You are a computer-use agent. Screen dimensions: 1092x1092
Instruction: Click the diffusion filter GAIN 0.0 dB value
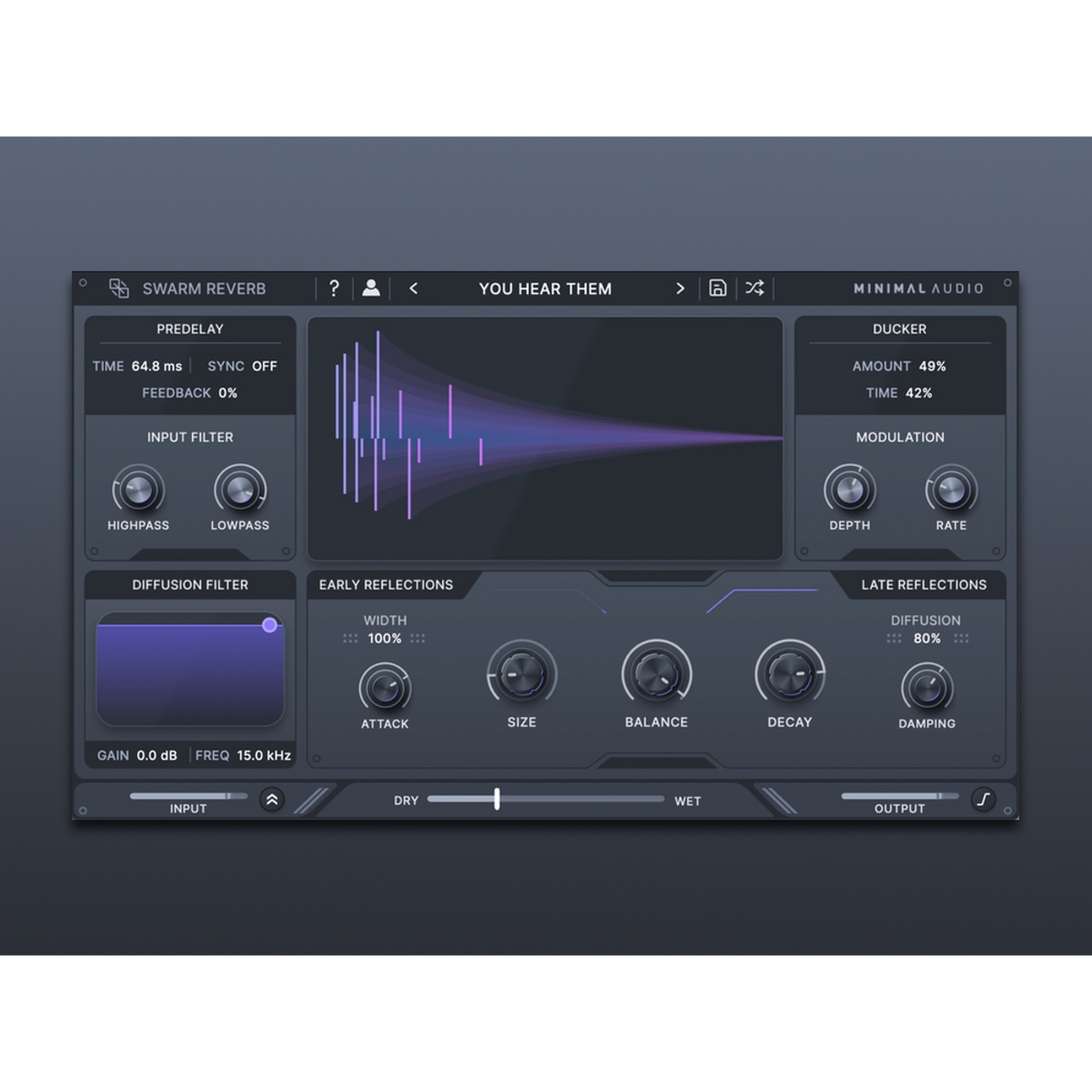pos(156,755)
